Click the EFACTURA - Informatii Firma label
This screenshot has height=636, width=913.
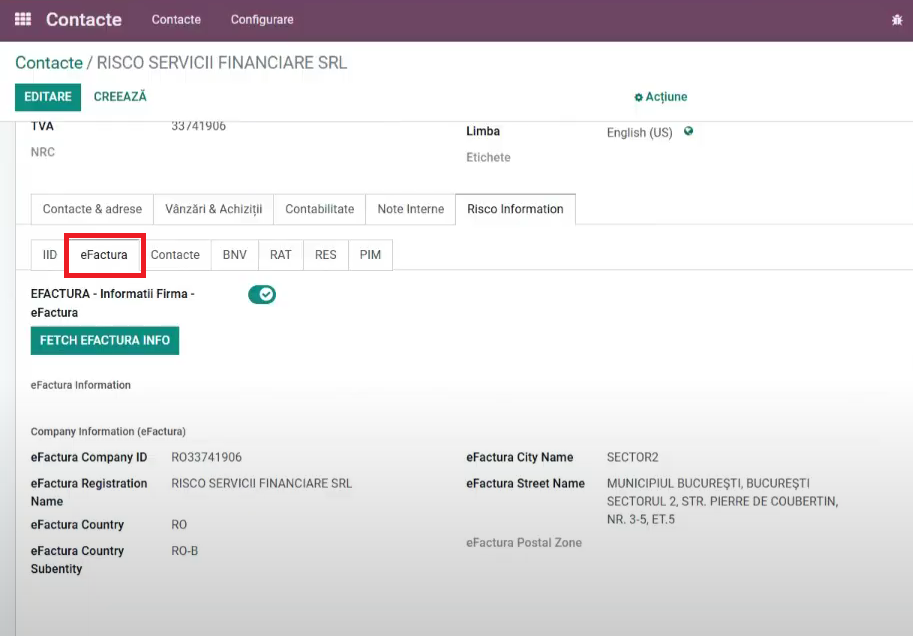(x=112, y=303)
